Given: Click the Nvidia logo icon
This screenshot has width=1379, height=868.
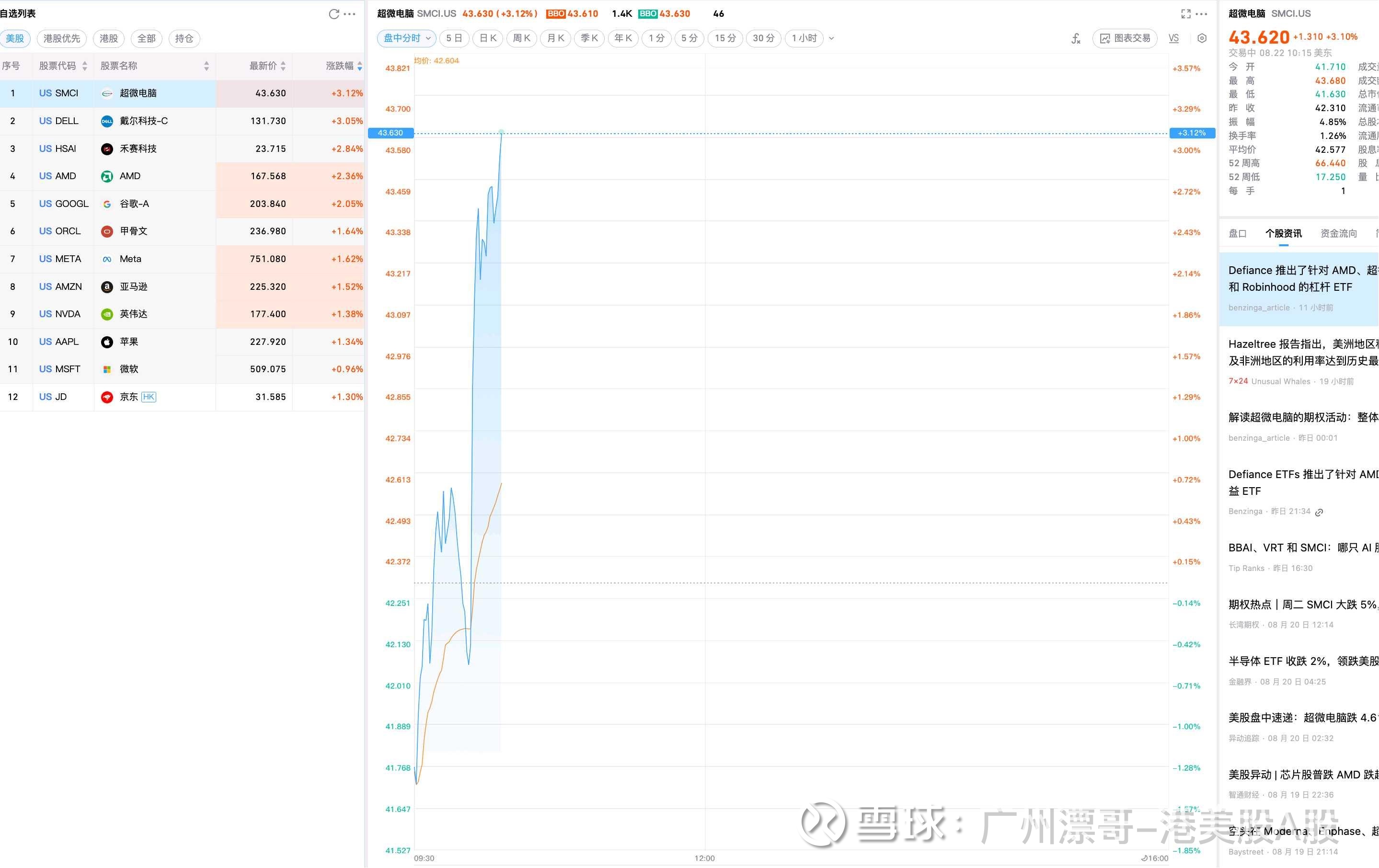Looking at the screenshot, I should coord(107,314).
